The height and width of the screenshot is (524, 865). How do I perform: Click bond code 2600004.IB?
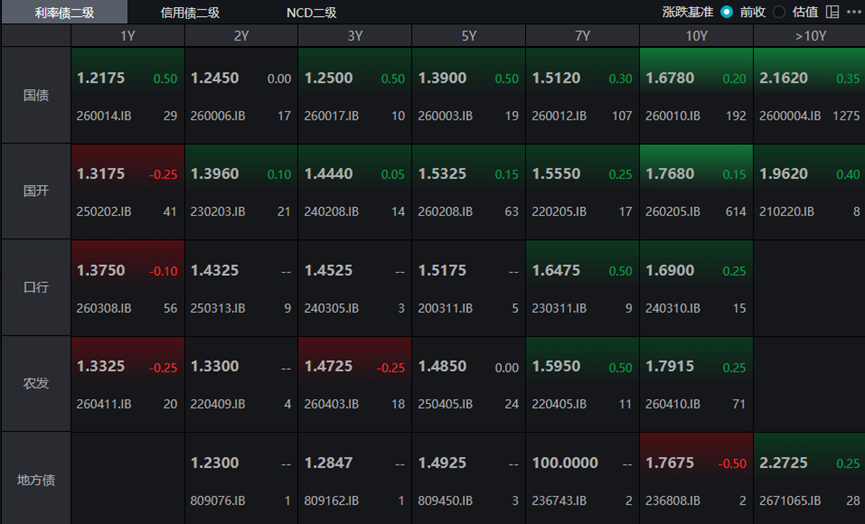(x=790, y=116)
